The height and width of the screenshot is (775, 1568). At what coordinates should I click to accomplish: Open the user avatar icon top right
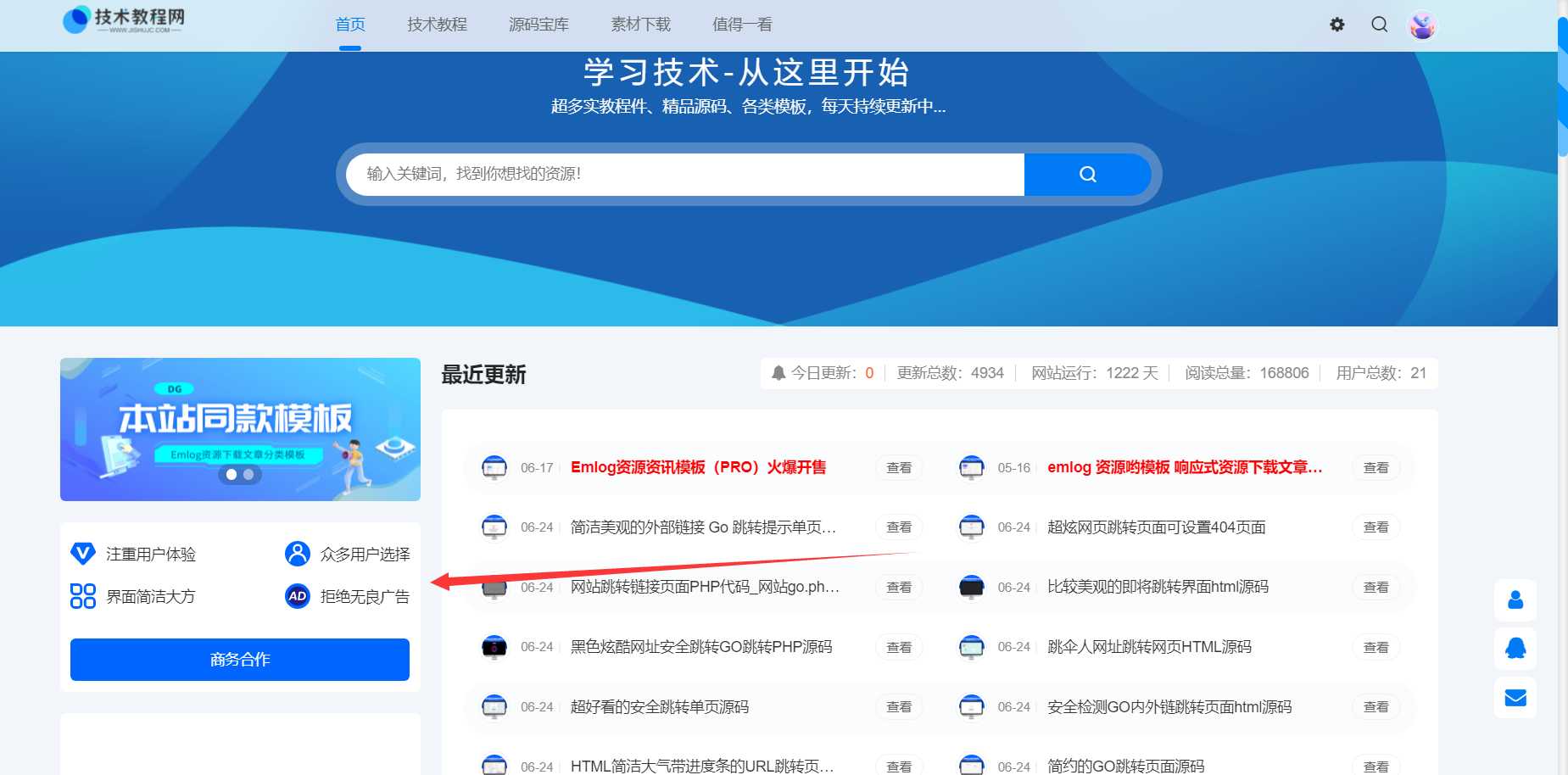[1421, 25]
